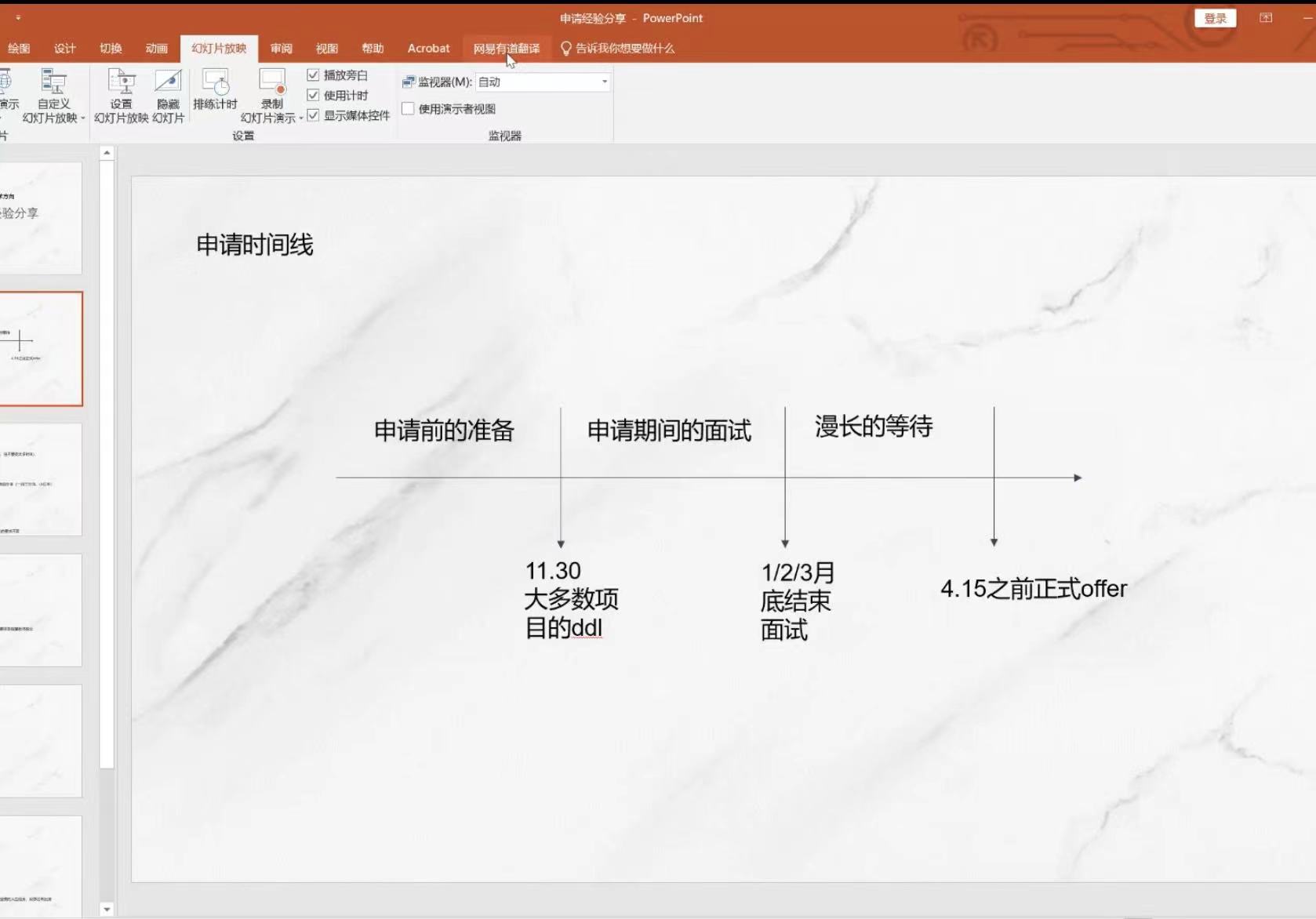Open the 监视器 dropdown list
Screen dimensions: 1316x919
[604, 82]
